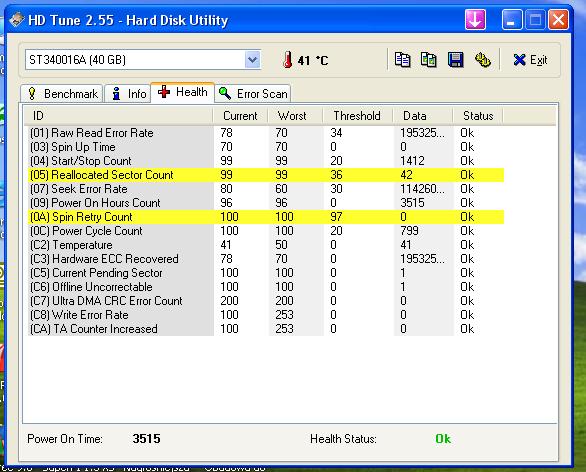Click the copy screenshot icon
Screen dimensions: 586x472
429,60
